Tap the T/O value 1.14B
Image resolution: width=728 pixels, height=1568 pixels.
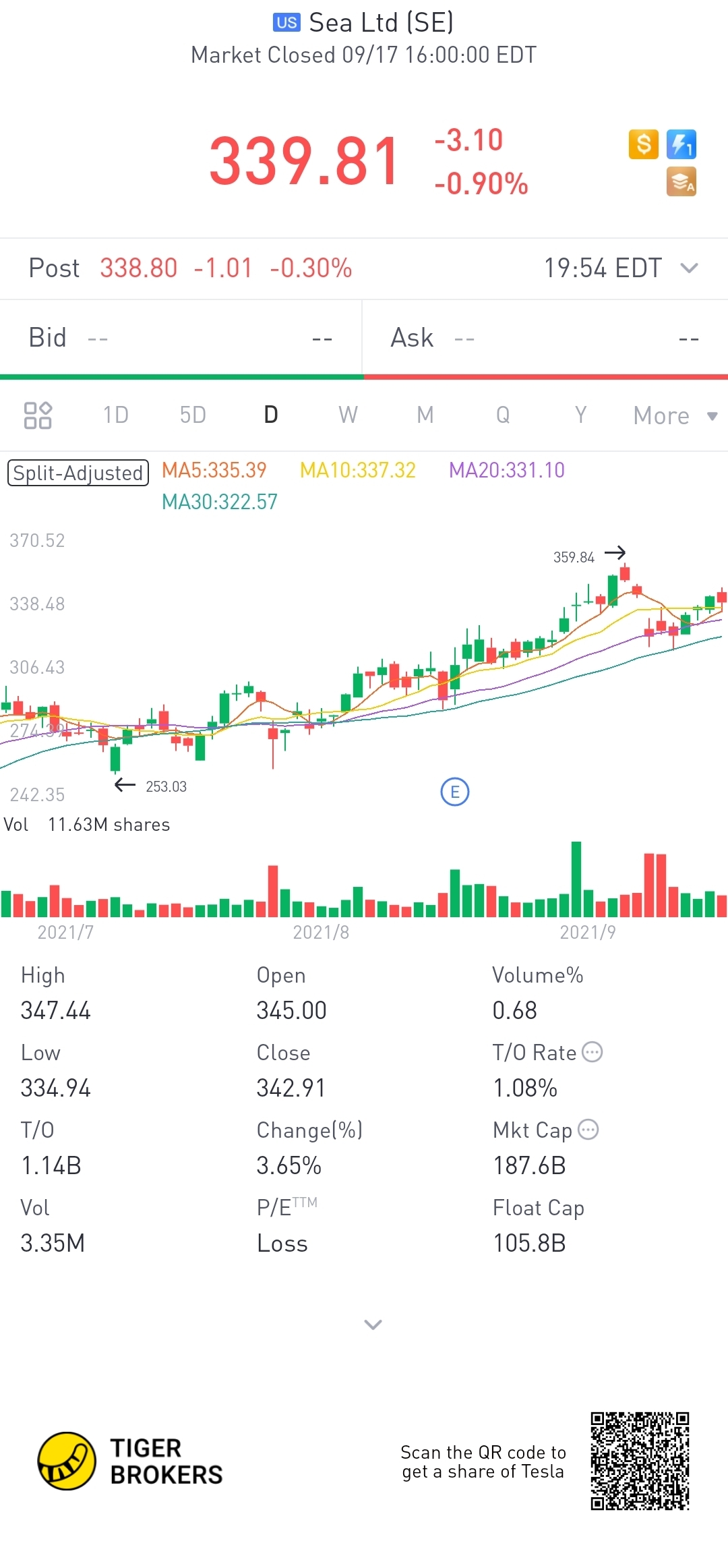(x=51, y=1165)
